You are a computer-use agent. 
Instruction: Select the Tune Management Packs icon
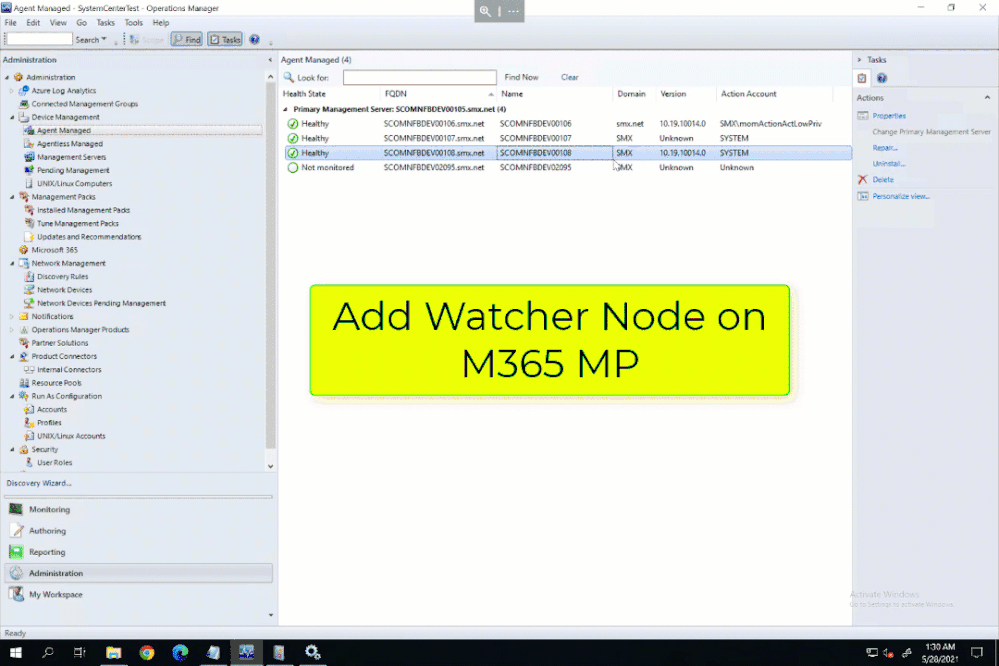[x=29, y=224]
